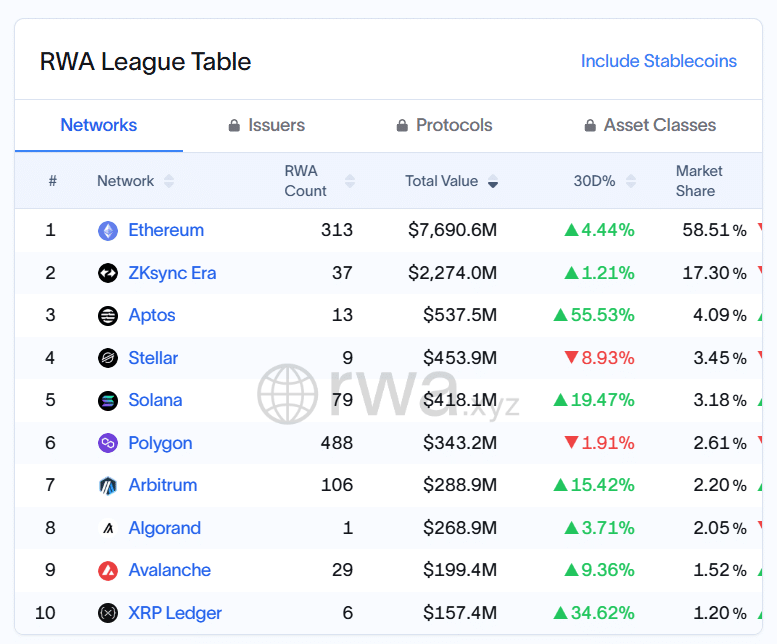
Task: Open the Aptos network link
Action: tap(152, 316)
